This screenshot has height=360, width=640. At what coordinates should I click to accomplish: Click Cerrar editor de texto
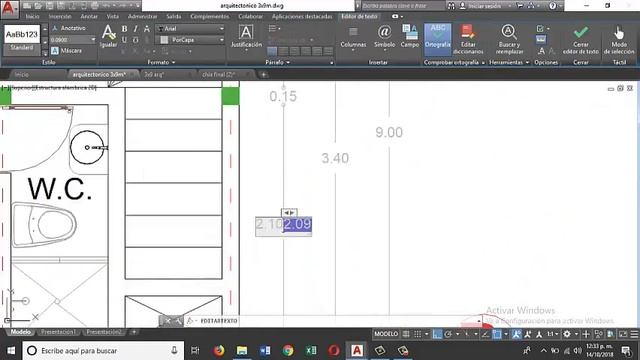click(580, 40)
